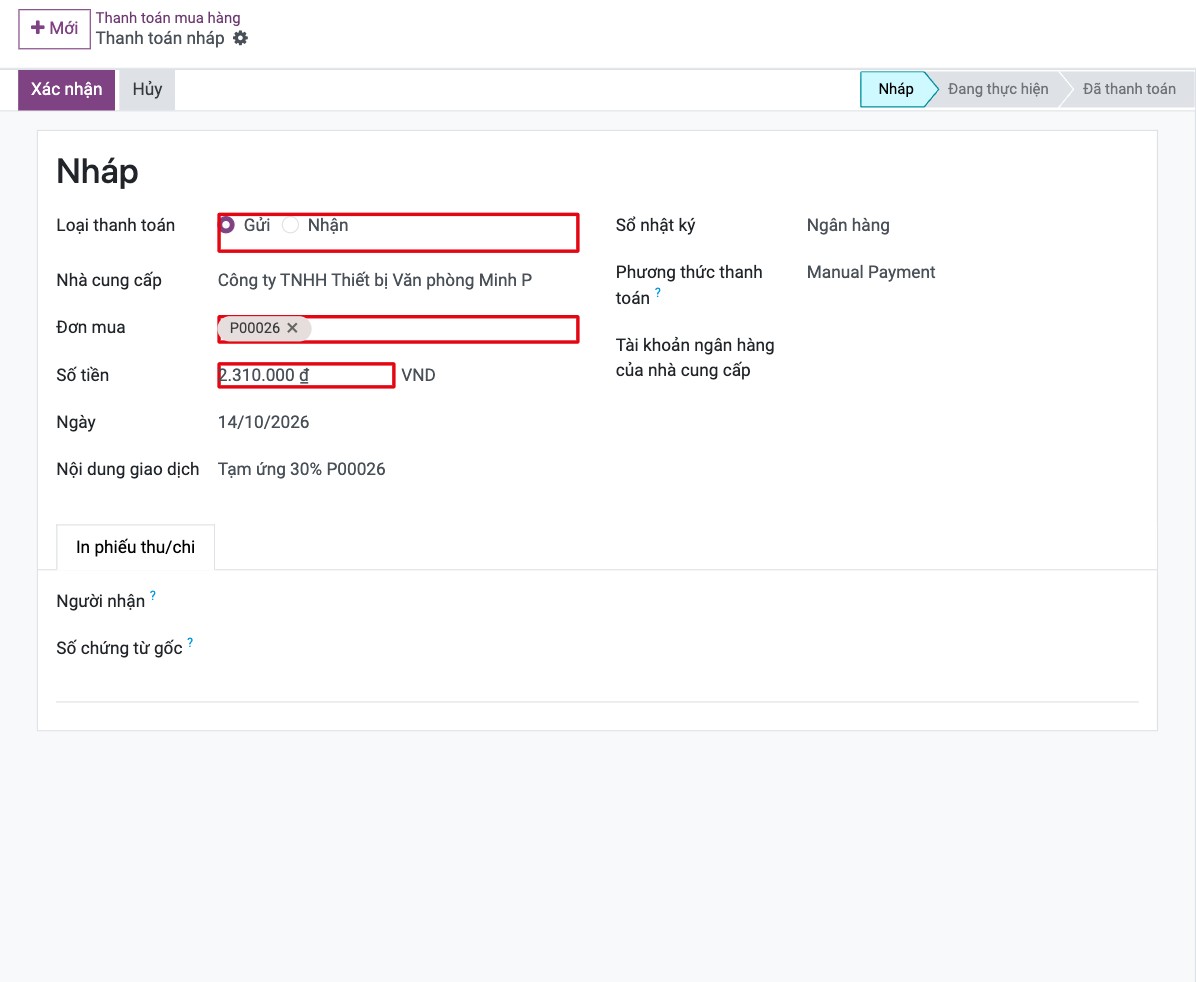
Task: Click the Đã thanh toán status stage
Action: pyautogui.click(x=1129, y=89)
